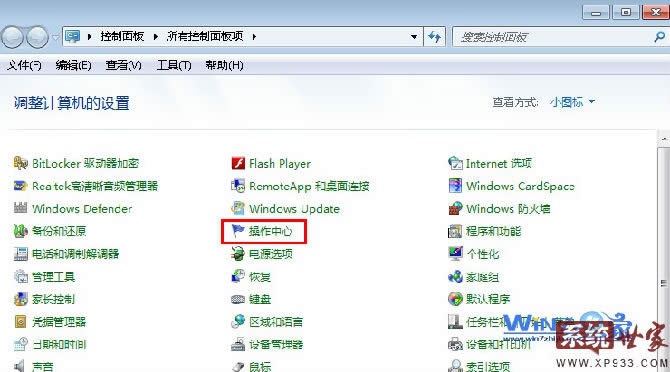The width and height of the screenshot is (670, 372).
Task: Click the Back navigation button
Action: (12, 37)
